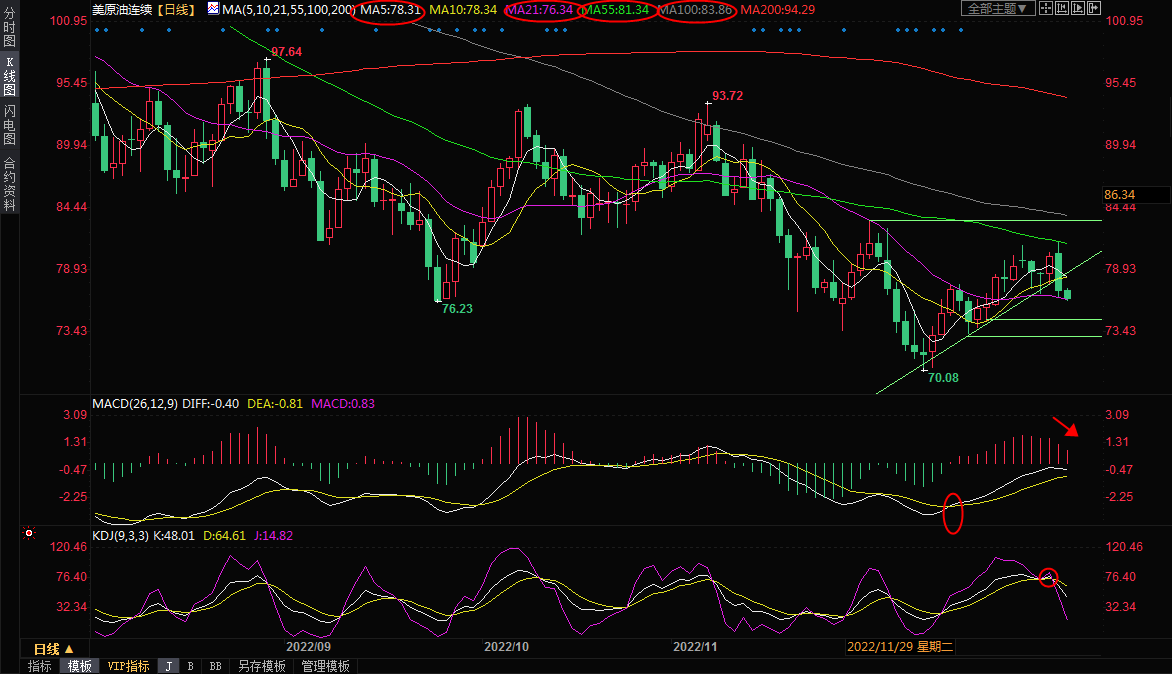1172x674 pixels.
Task: Open the 闪电图 side tab
Action: pos(10,123)
